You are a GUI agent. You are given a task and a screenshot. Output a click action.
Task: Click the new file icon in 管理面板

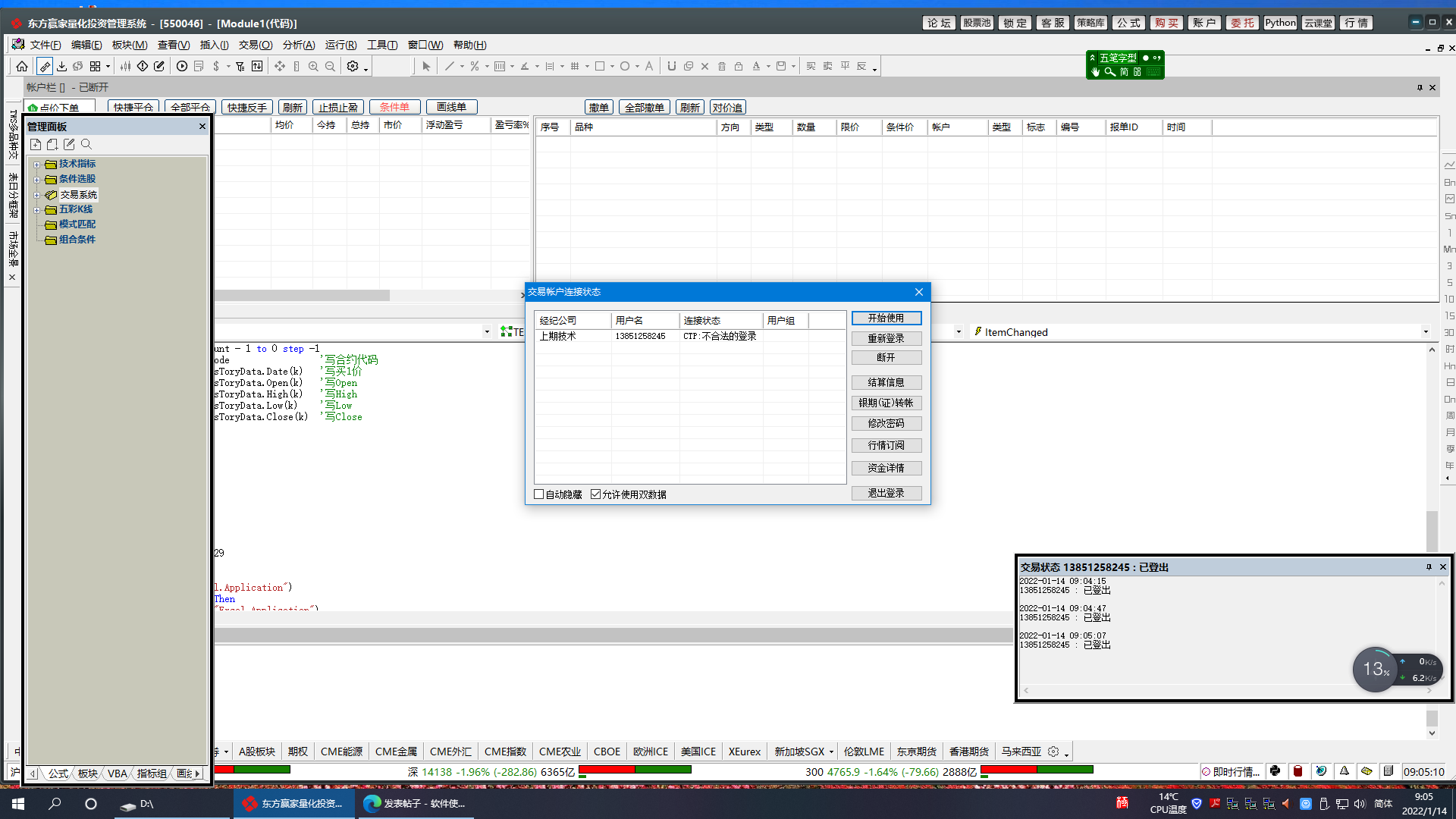[36, 144]
